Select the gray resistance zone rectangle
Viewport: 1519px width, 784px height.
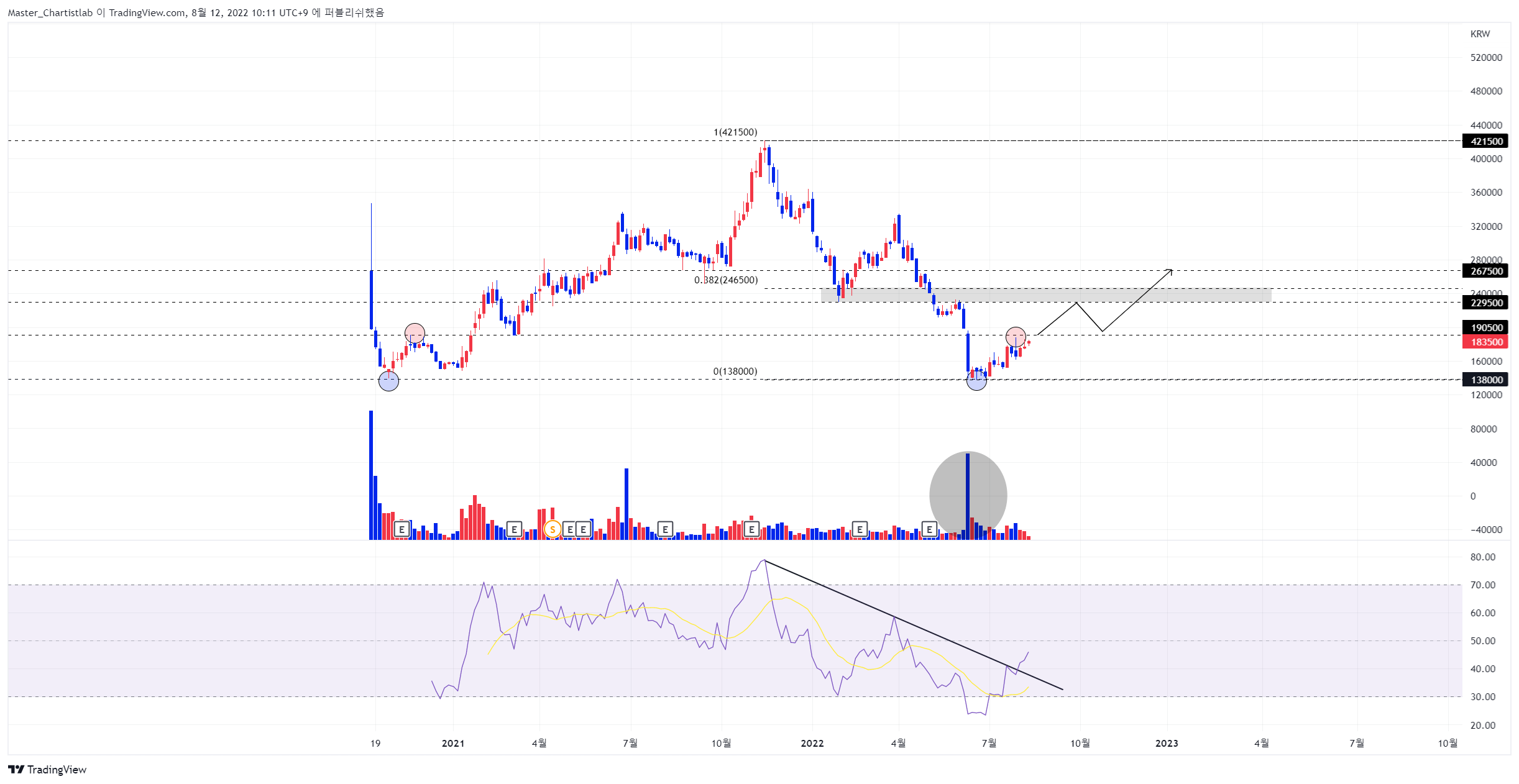(1046, 295)
